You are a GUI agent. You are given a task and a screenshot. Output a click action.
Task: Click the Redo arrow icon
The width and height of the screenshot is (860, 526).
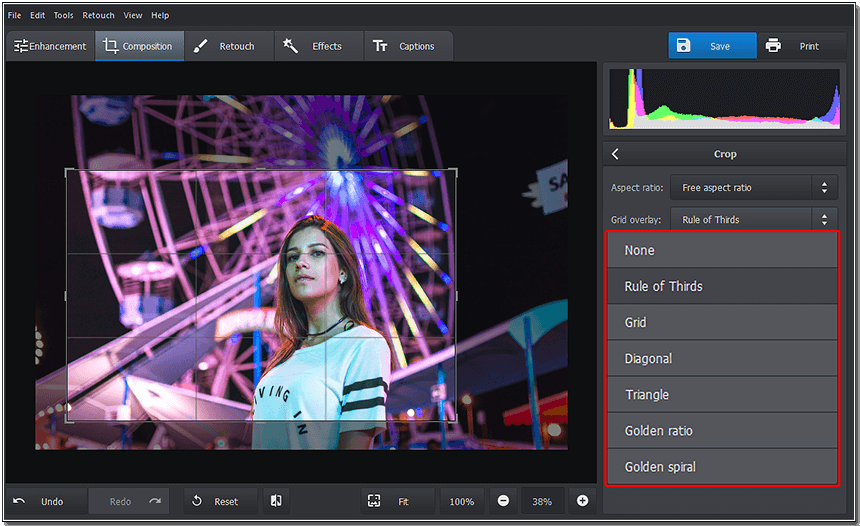pos(155,501)
